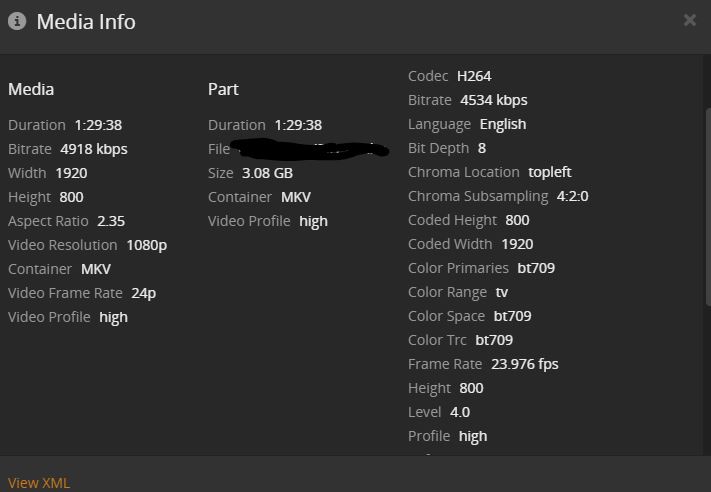Open the View XML link
The width and height of the screenshot is (711, 492).
(x=39, y=483)
